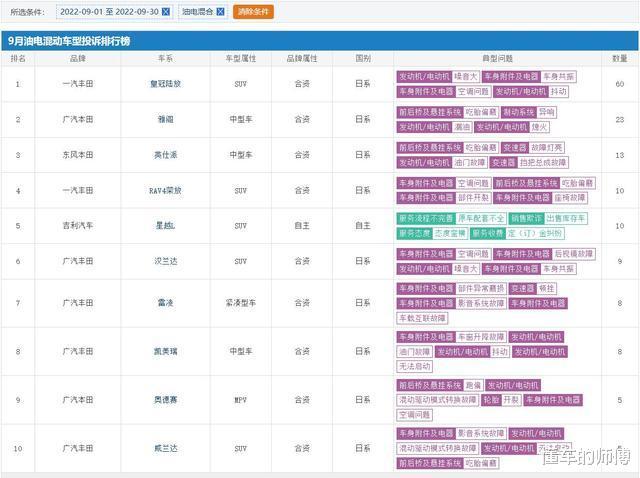The image size is (640, 478).
Task: Click the 车系 column header
Action: coord(165,58)
